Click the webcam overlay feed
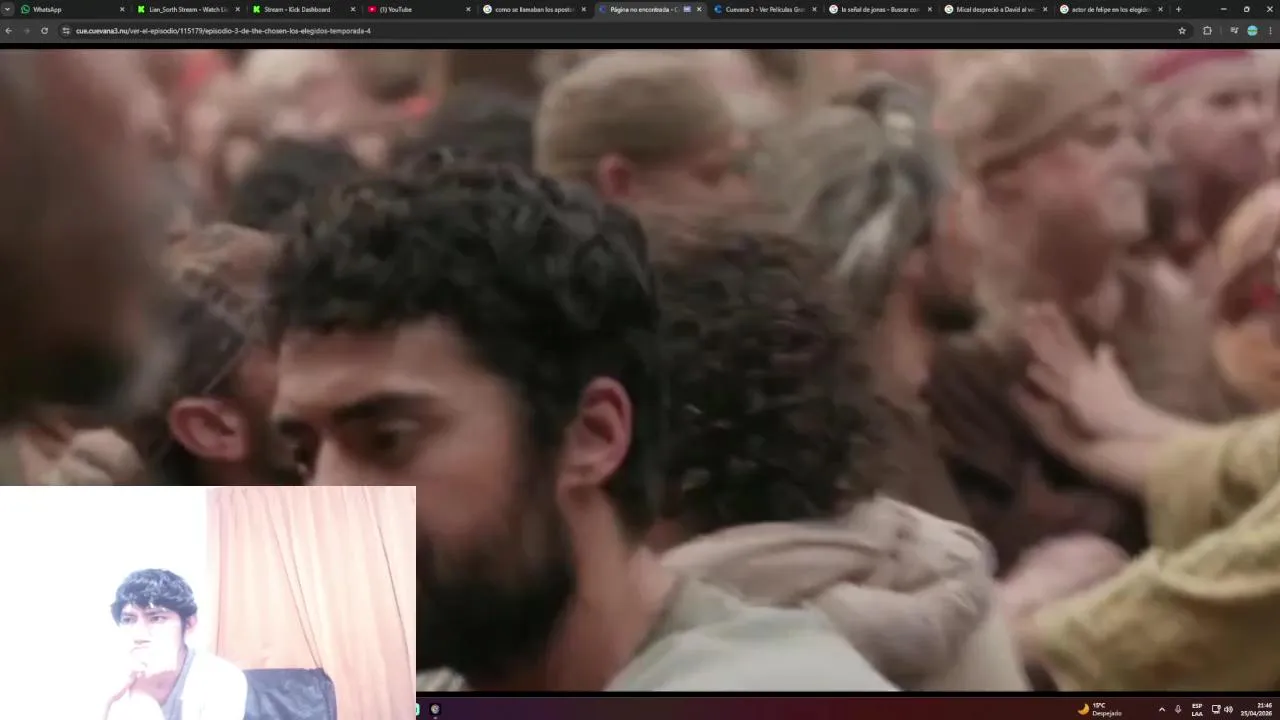1280x720 pixels. pos(207,603)
